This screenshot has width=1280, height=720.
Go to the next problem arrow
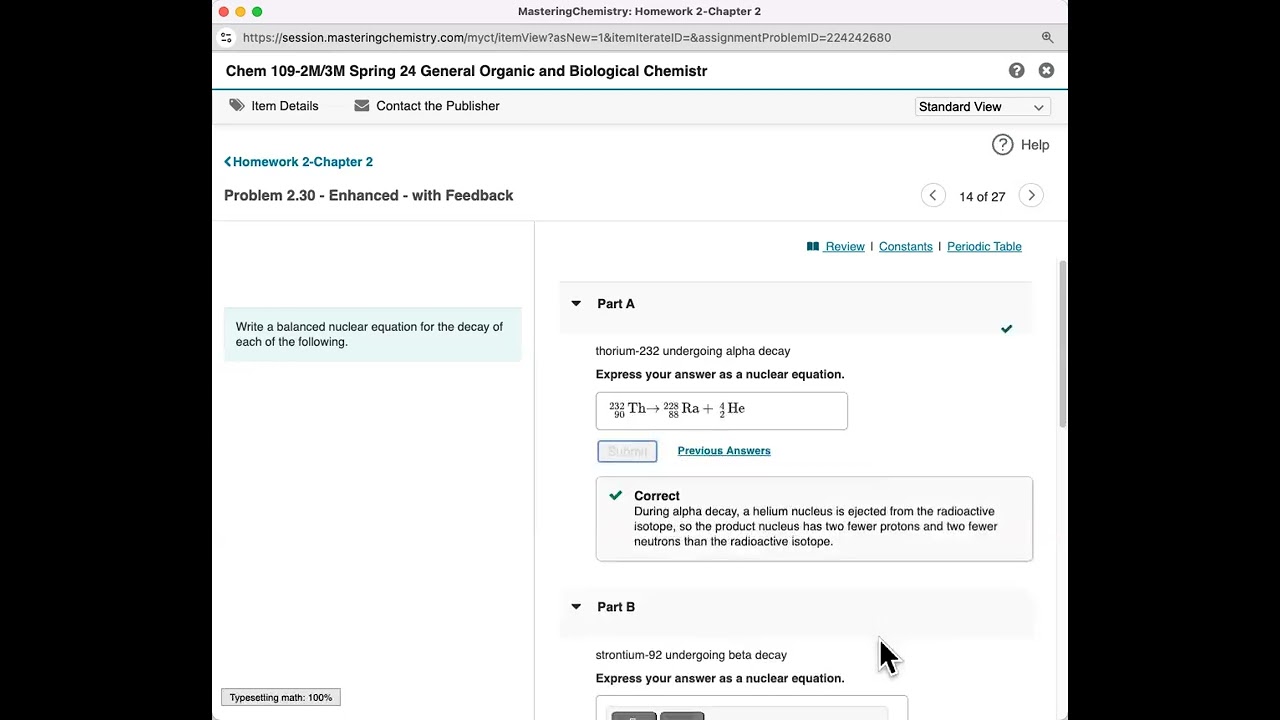(1031, 196)
